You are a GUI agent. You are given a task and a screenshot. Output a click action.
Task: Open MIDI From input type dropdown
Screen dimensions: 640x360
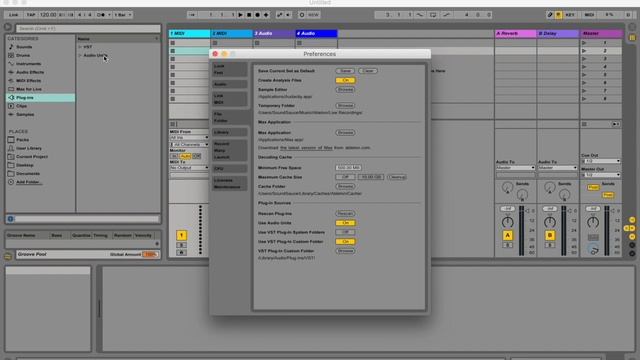189,138
